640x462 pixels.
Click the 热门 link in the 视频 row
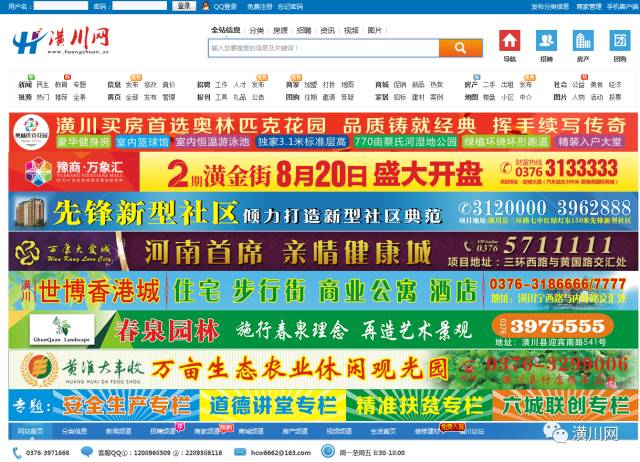(x=42, y=98)
